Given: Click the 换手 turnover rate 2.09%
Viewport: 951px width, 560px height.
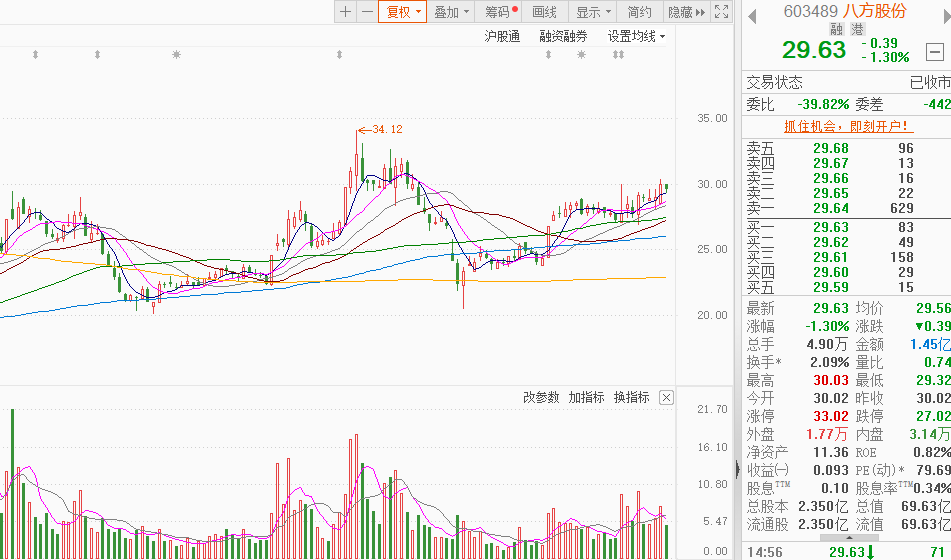Looking at the screenshot, I should 830,362.
